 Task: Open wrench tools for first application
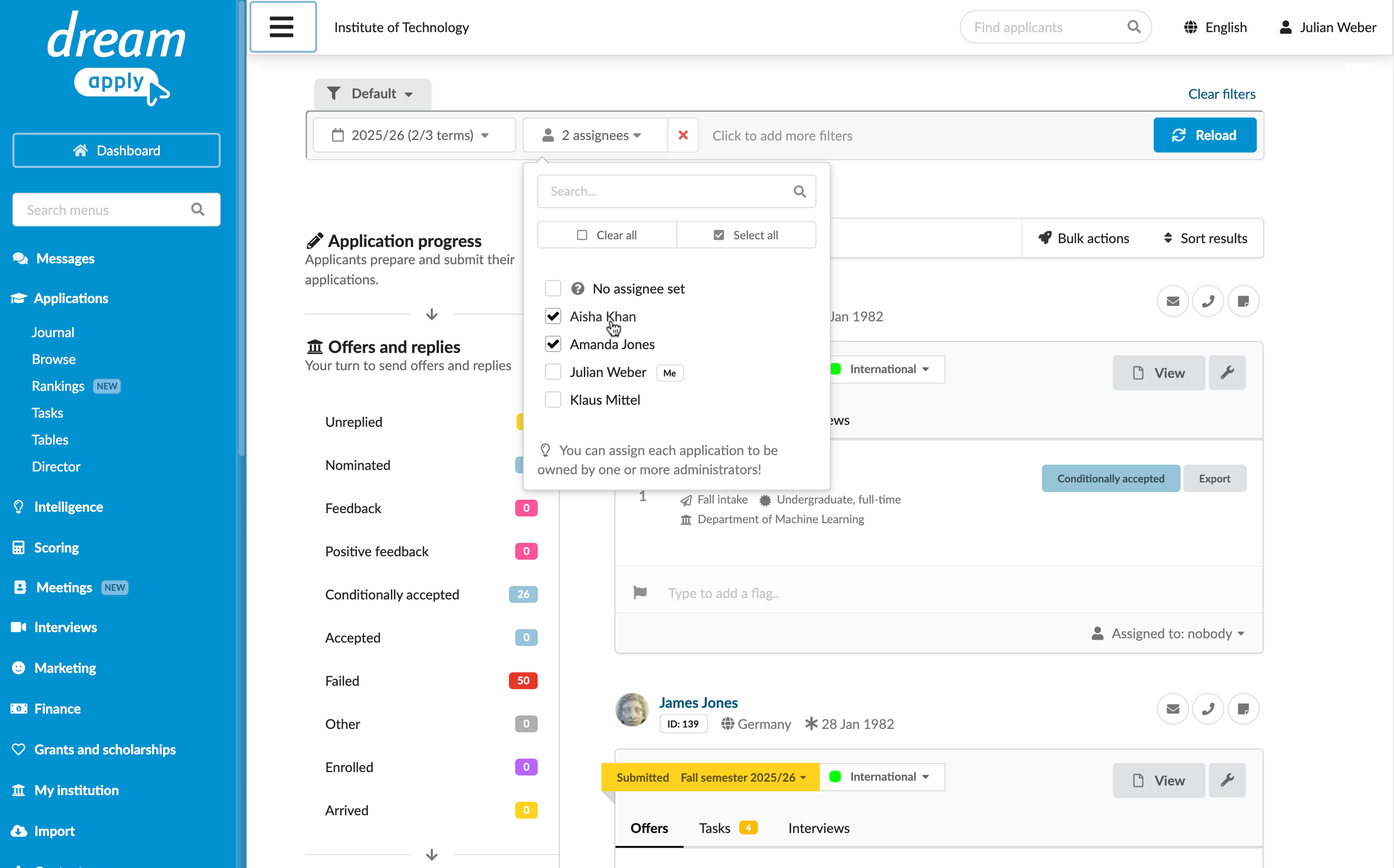tap(1227, 373)
